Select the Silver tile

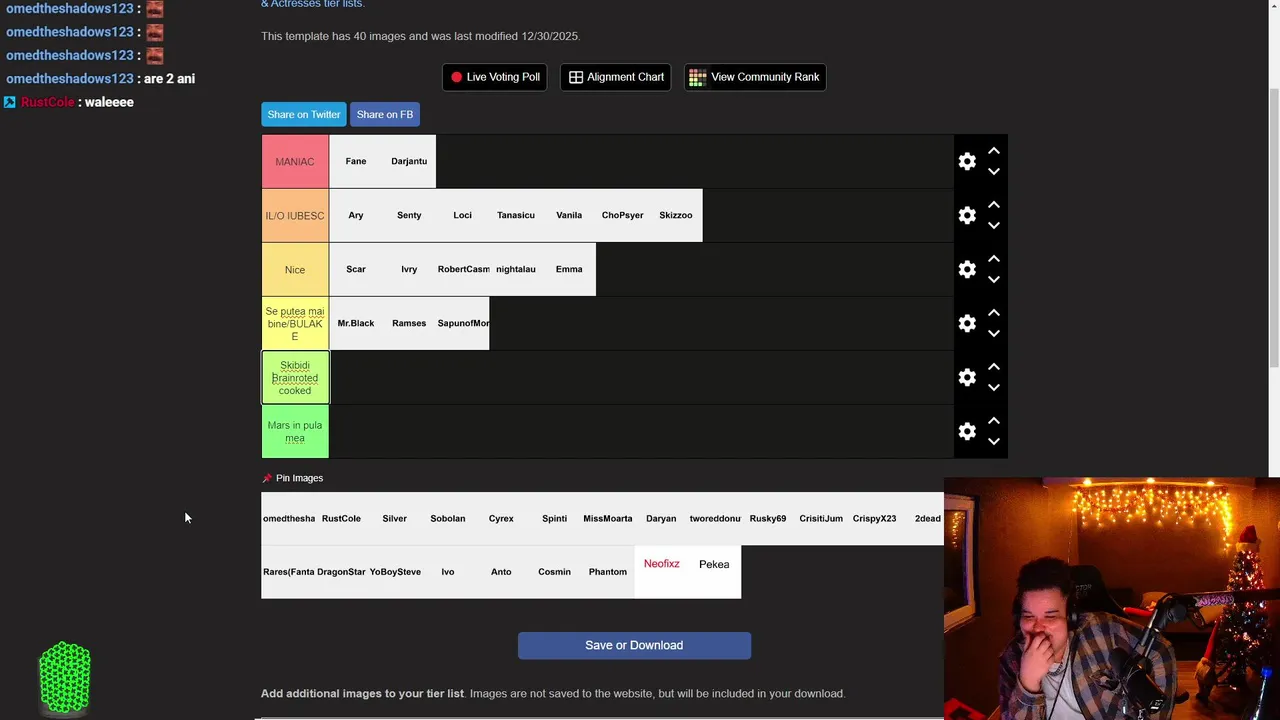395,518
